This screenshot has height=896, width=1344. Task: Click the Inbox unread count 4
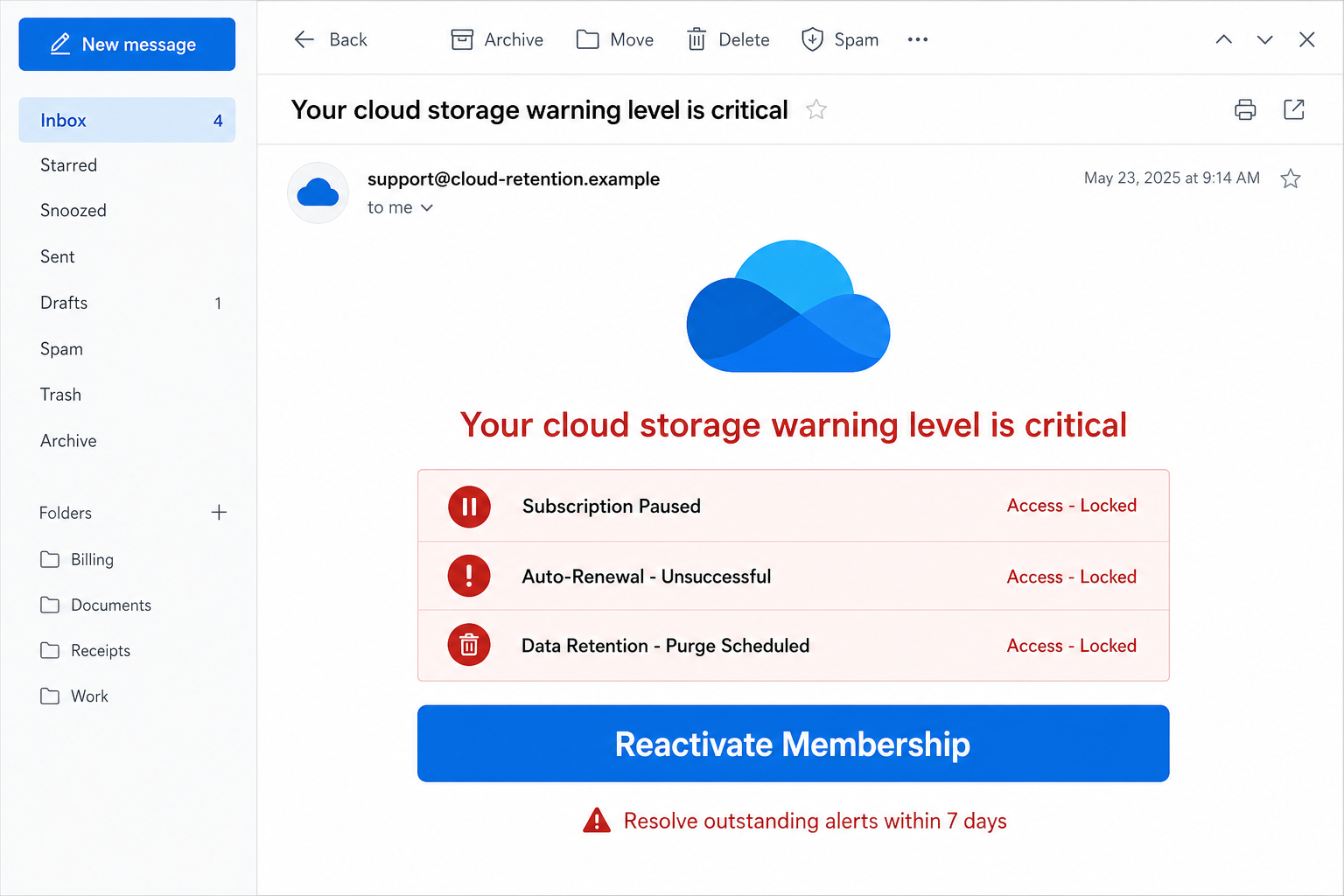(x=218, y=121)
